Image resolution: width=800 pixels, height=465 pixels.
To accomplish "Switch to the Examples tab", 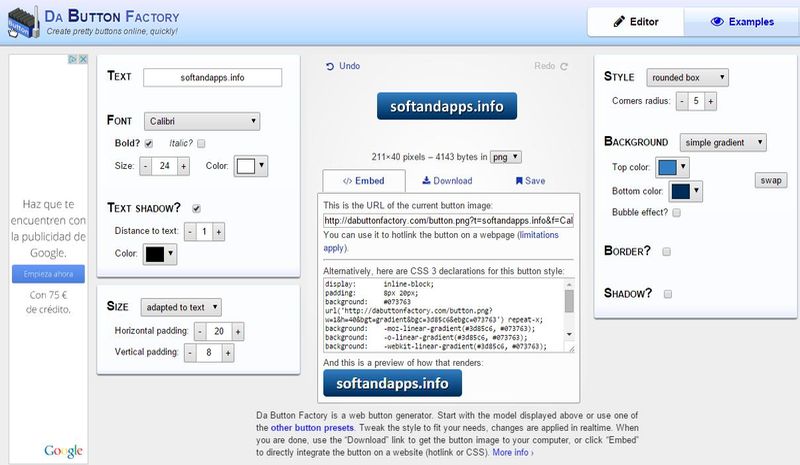I will coord(742,22).
